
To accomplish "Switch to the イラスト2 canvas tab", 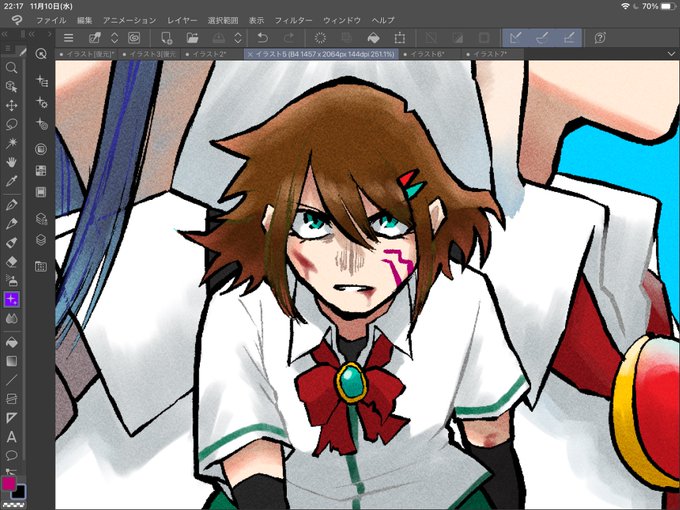I will [212, 54].
